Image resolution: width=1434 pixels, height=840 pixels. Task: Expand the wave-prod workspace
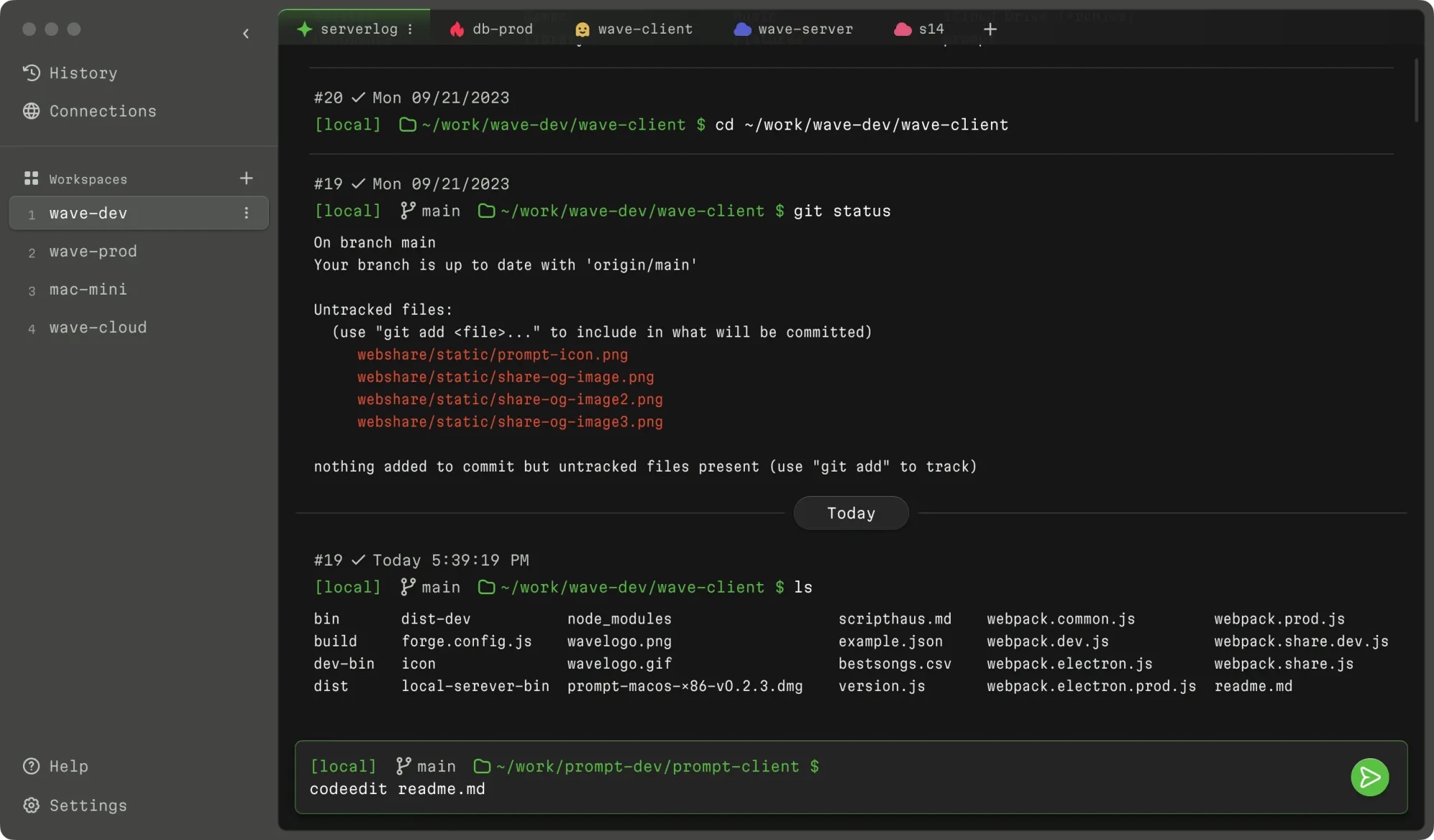(92, 250)
